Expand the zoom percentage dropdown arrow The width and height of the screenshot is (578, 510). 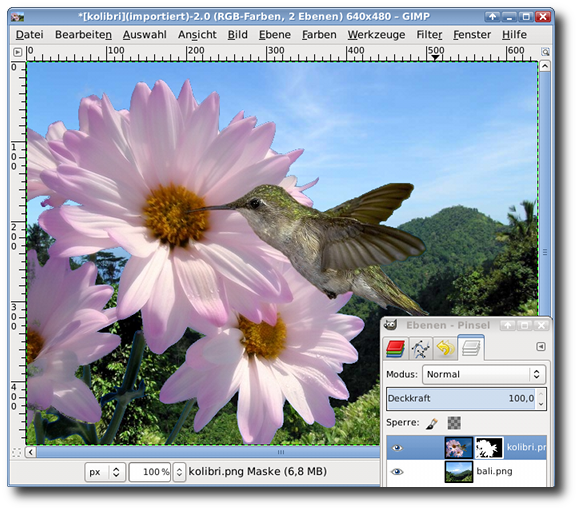(x=179, y=472)
